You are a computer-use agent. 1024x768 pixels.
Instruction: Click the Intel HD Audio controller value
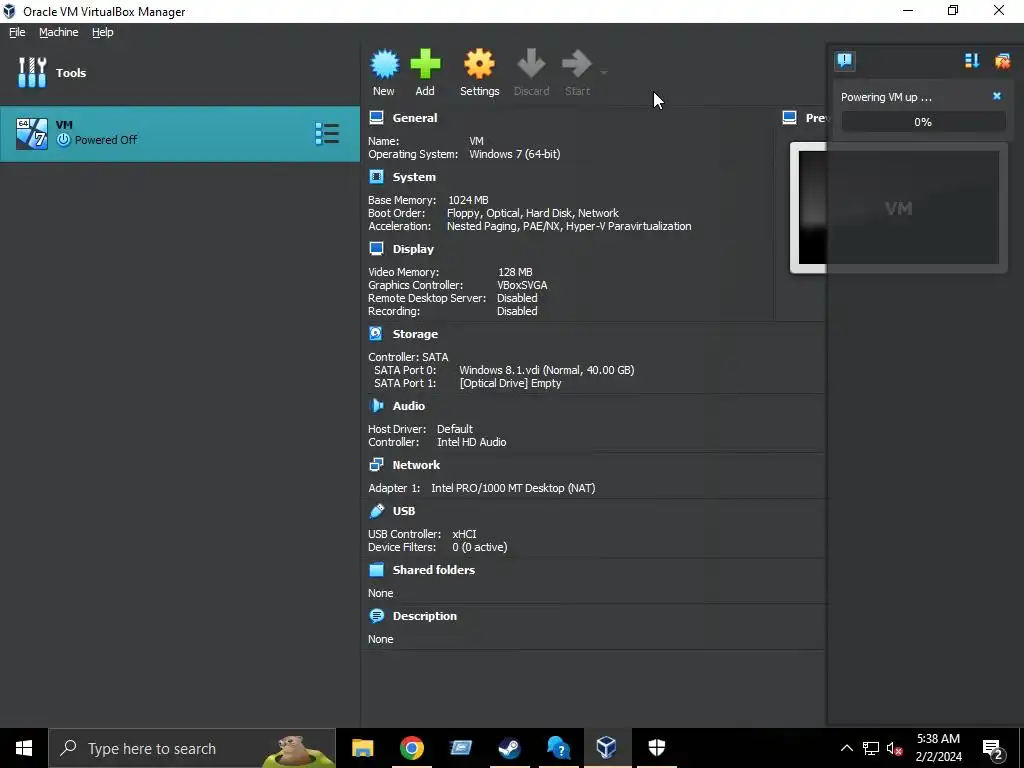(472, 442)
